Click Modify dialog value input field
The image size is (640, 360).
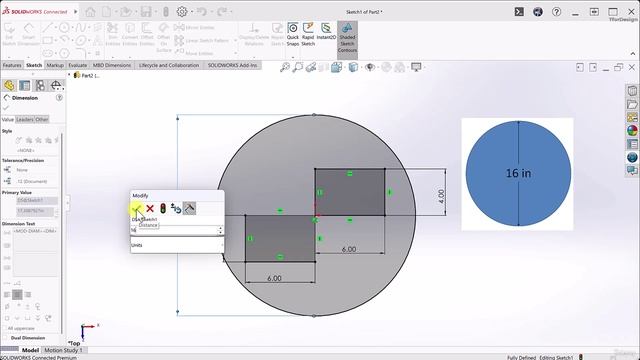[174, 230]
